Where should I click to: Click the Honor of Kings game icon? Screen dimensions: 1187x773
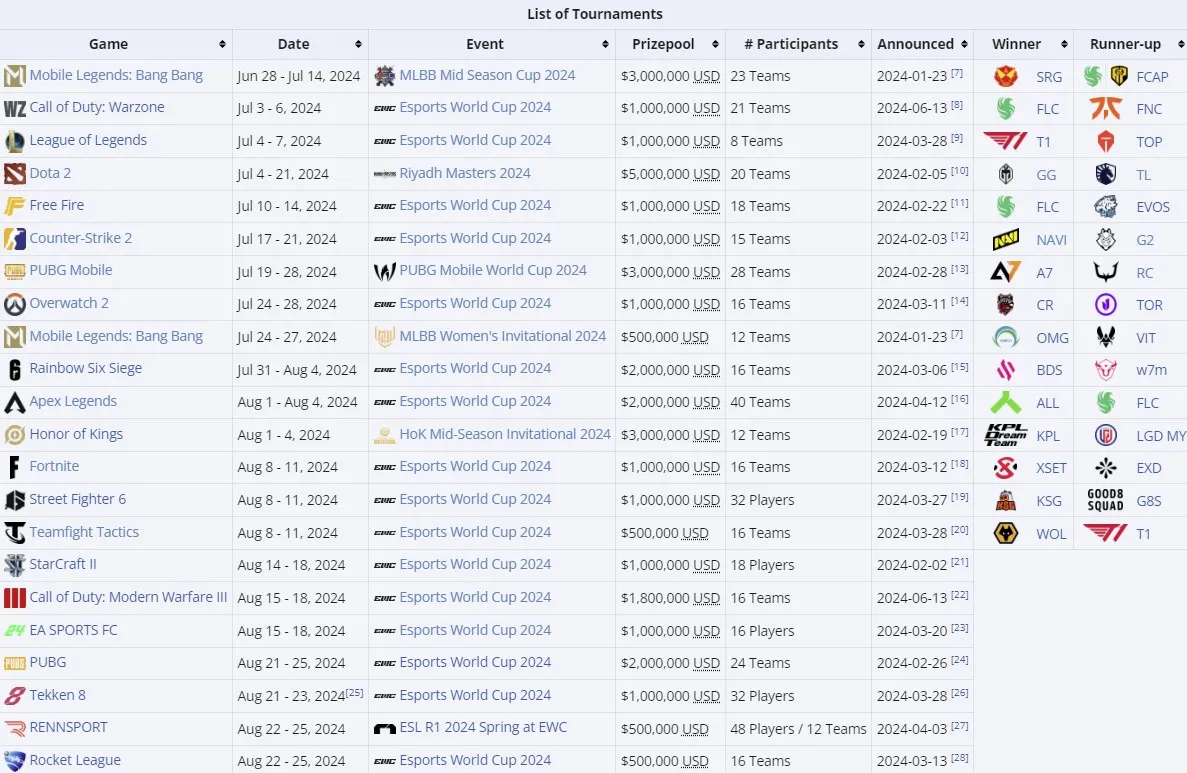(x=14, y=435)
